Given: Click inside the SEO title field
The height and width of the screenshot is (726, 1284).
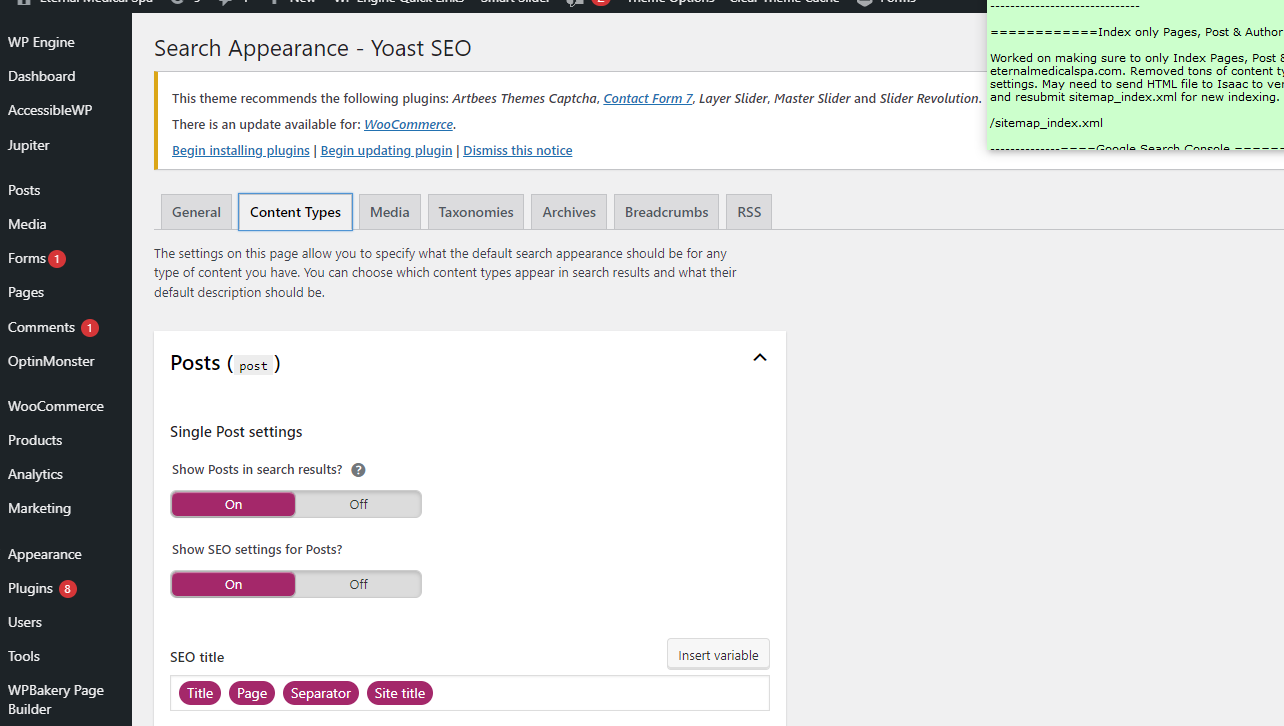Looking at the screenshot, I should pos(600,693).
